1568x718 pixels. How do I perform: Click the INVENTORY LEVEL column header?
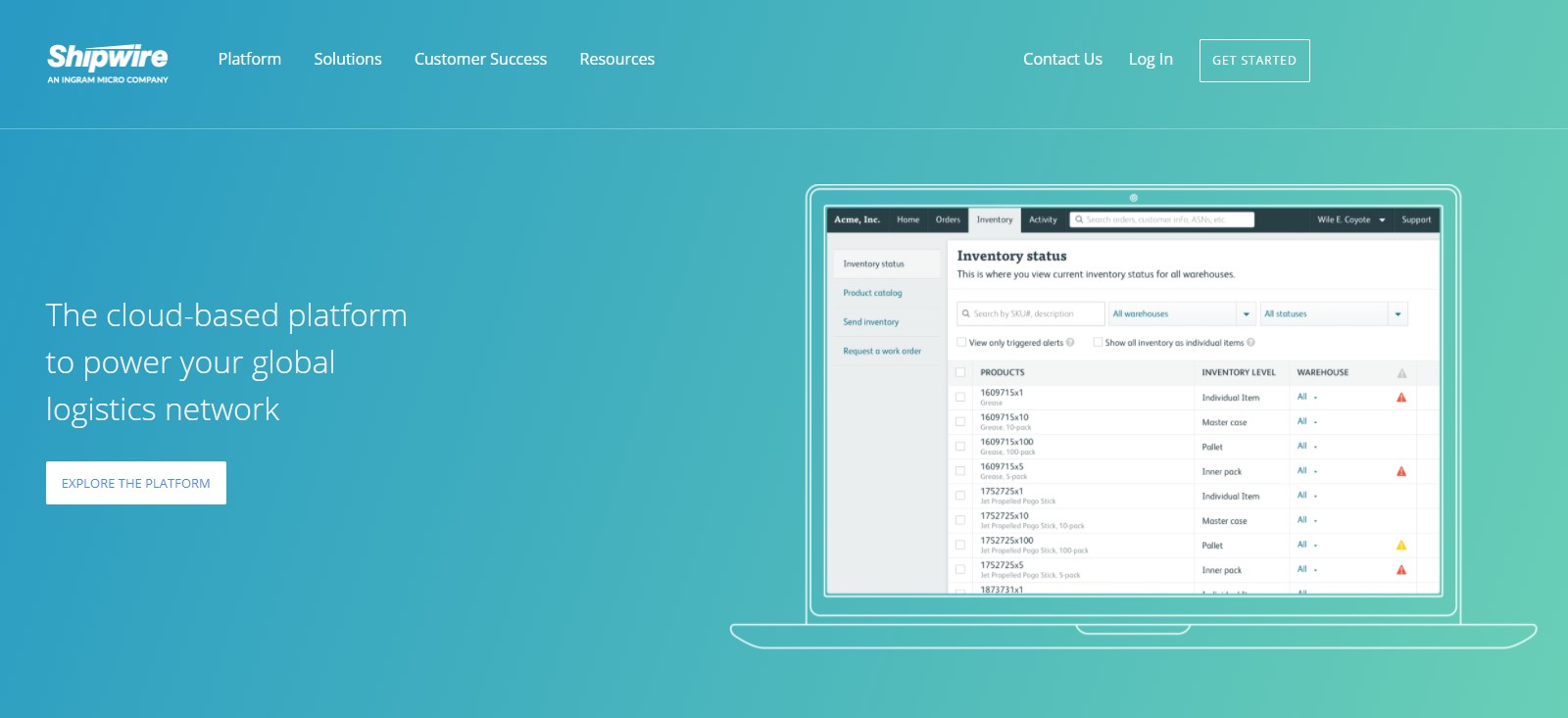point(1239,372)
